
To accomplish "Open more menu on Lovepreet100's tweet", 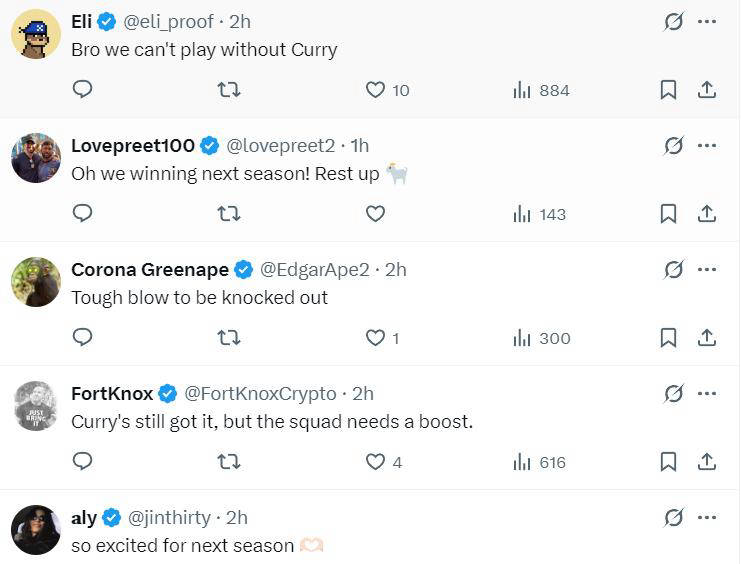I will tap(707, 145).
